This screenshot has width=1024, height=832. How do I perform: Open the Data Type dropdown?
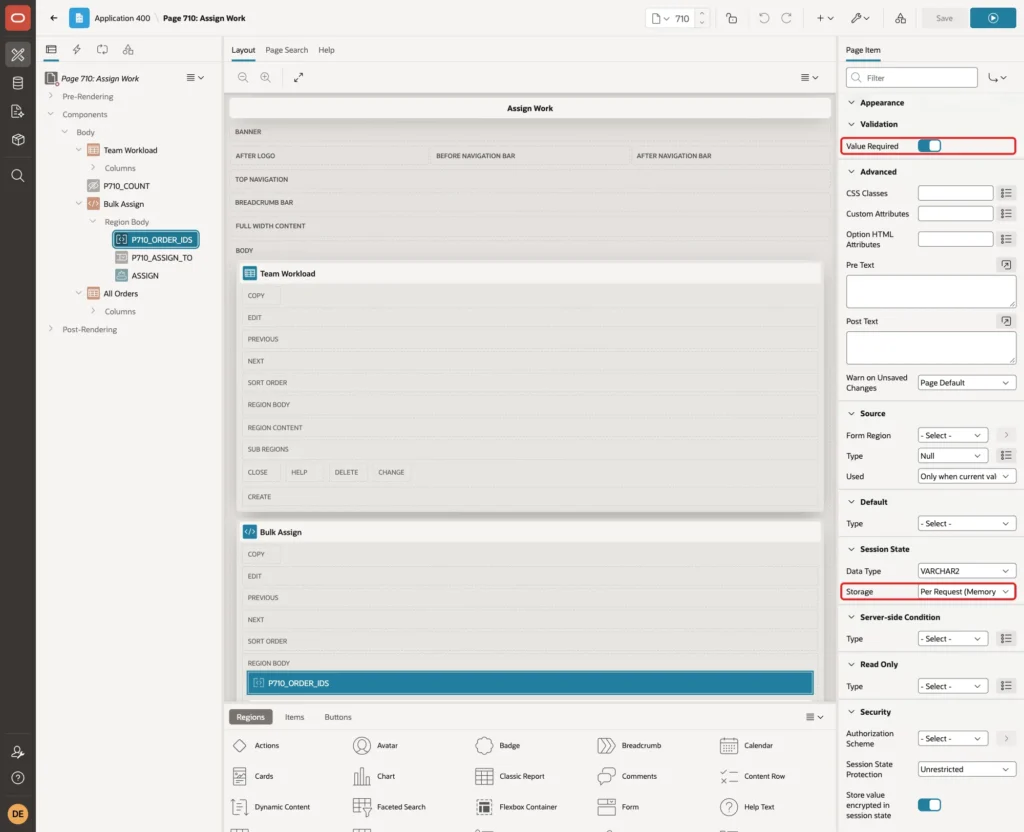click(x=966, y=571)
